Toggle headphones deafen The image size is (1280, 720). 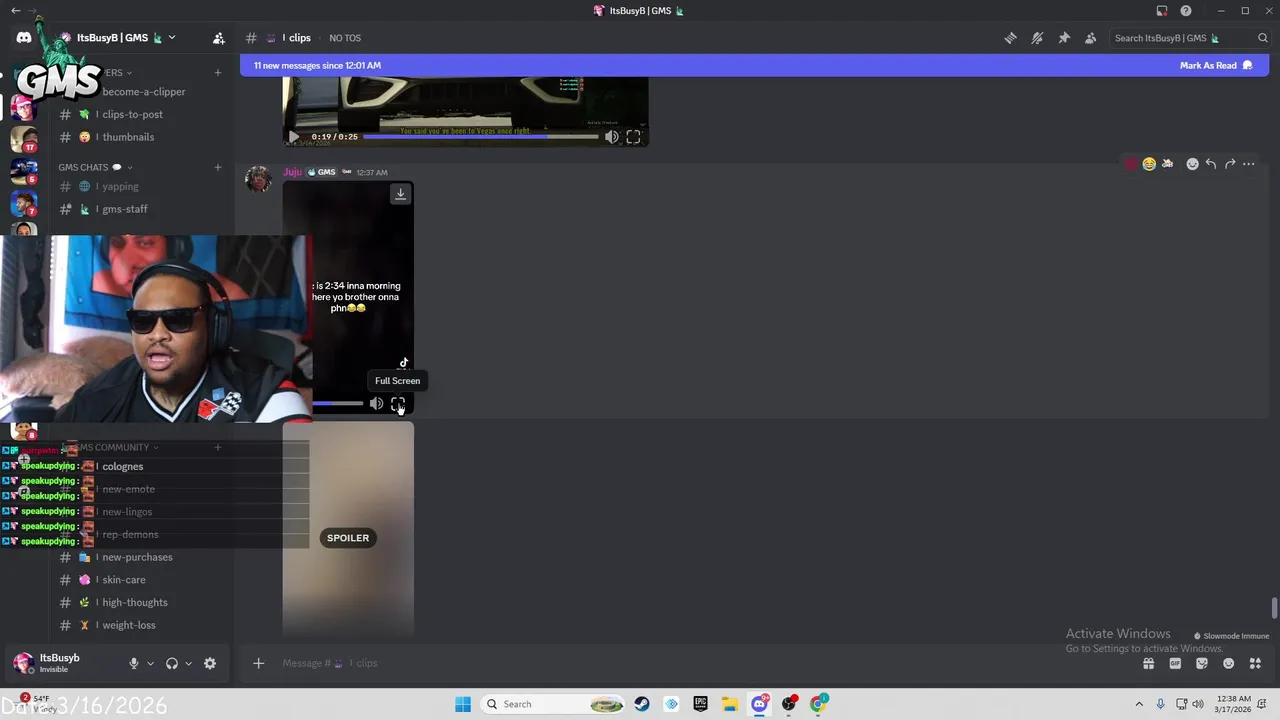pos(172,663)
